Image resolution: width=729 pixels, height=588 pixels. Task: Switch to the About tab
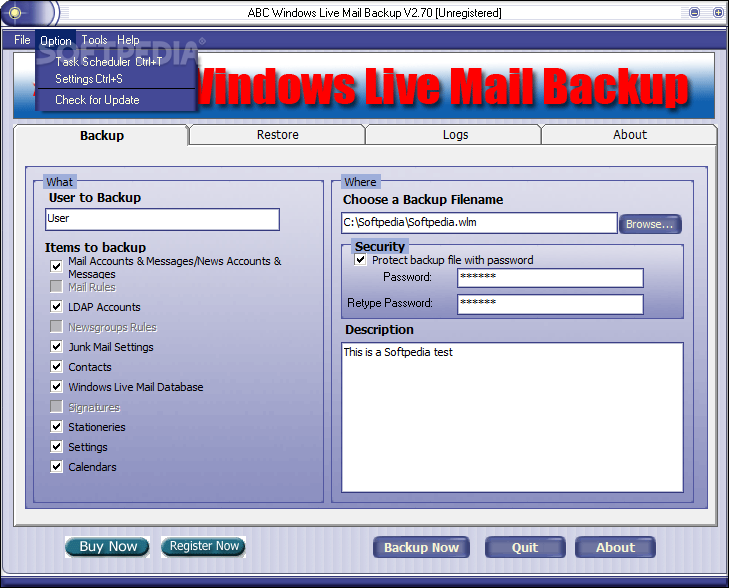point(630,134)
